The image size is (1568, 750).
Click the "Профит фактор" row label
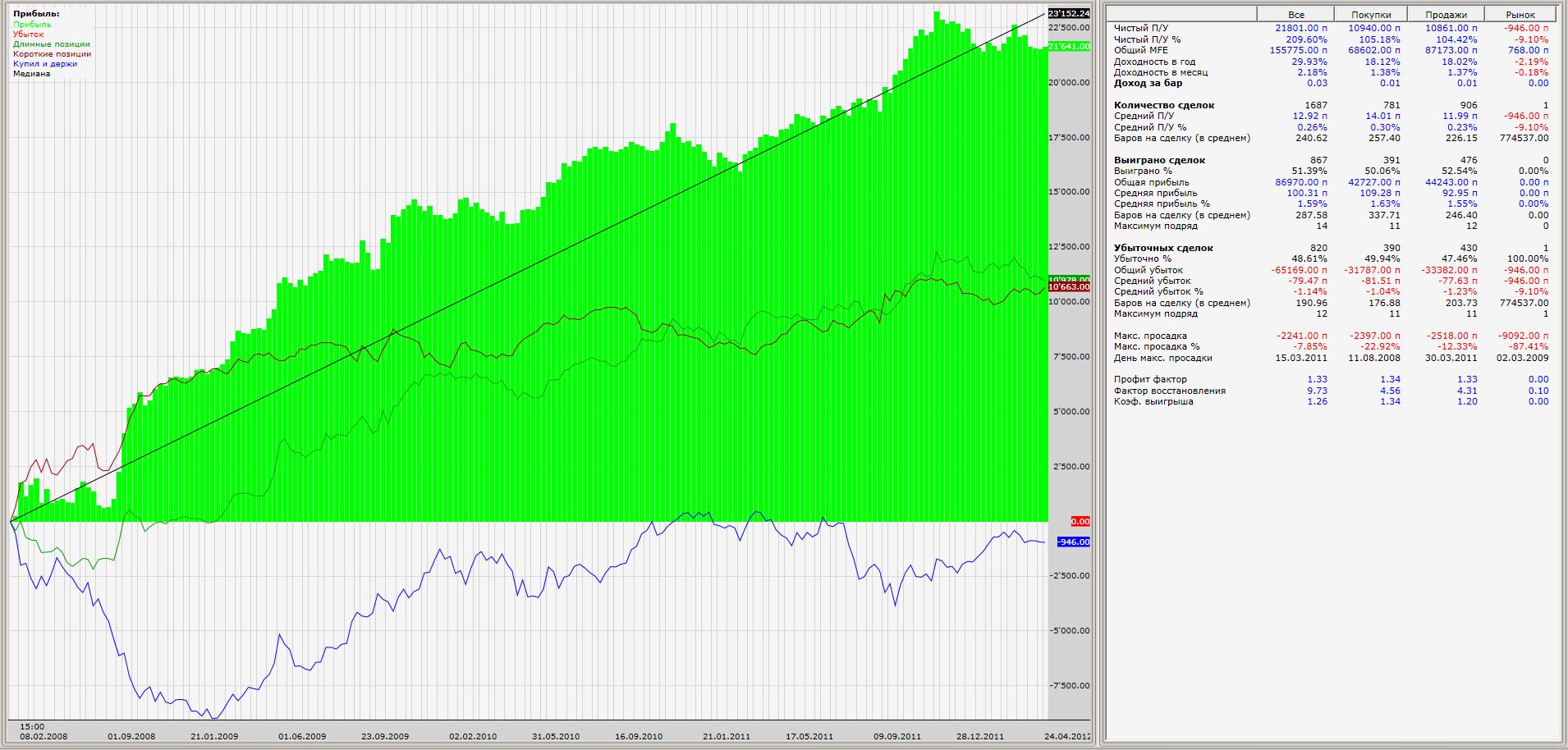click(1150, 379)
